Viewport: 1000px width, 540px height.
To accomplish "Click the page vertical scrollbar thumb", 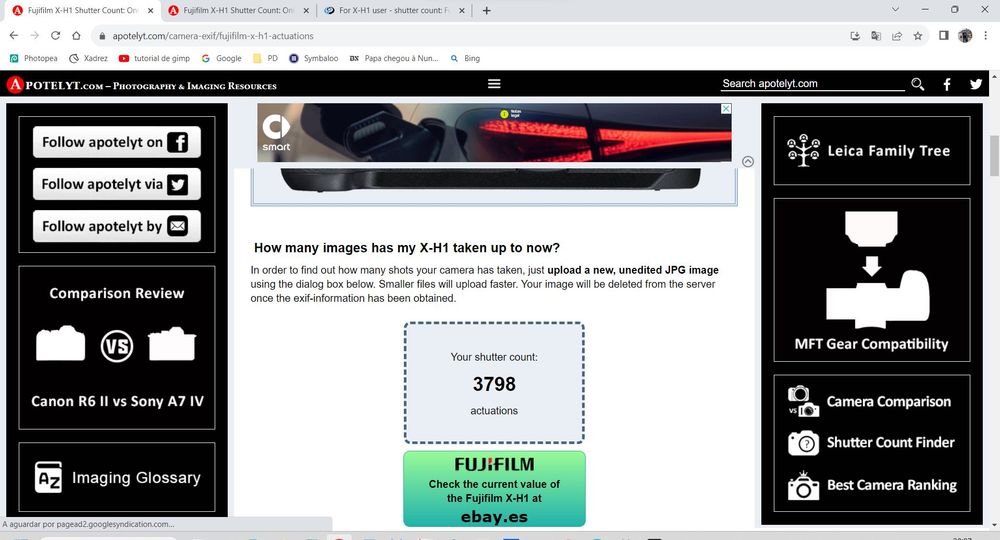I will pyautogui.click(x=994, y=155).
